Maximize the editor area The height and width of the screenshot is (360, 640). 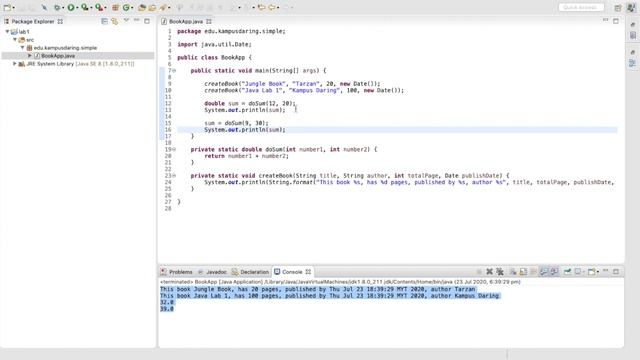tap(616, 21)
